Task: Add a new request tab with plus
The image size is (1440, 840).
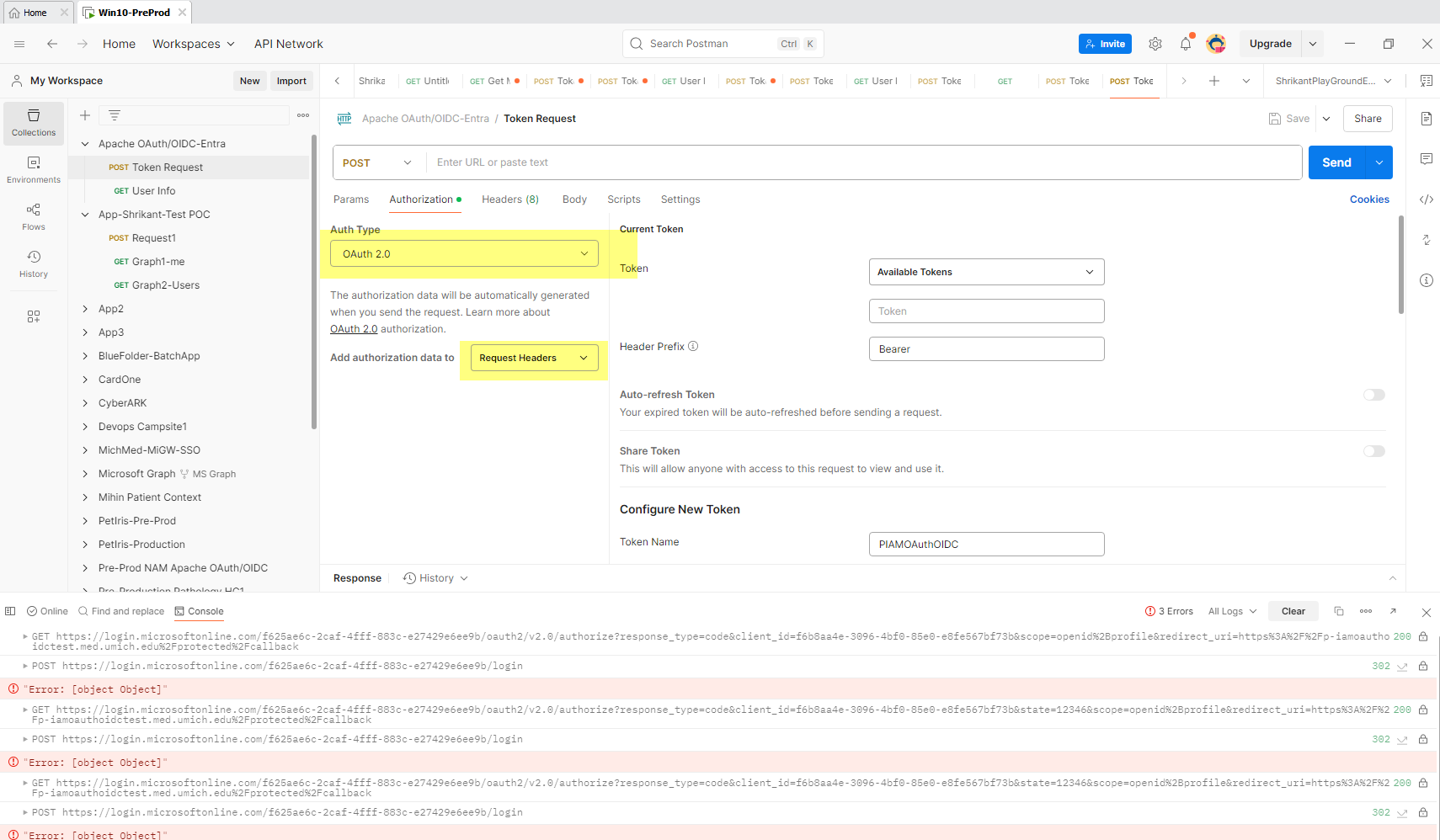Action: pos(1214,81)
